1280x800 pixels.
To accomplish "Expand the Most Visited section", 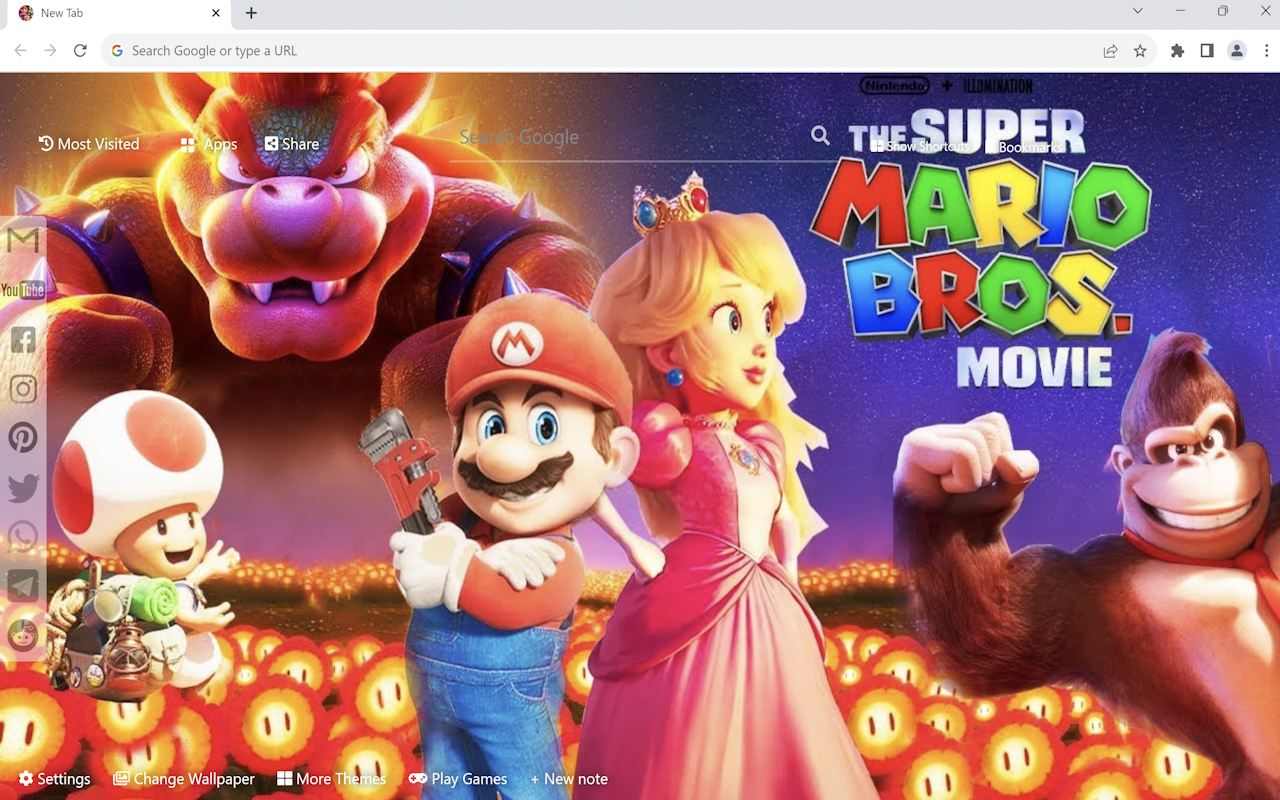I will click(x=88, y=144).
